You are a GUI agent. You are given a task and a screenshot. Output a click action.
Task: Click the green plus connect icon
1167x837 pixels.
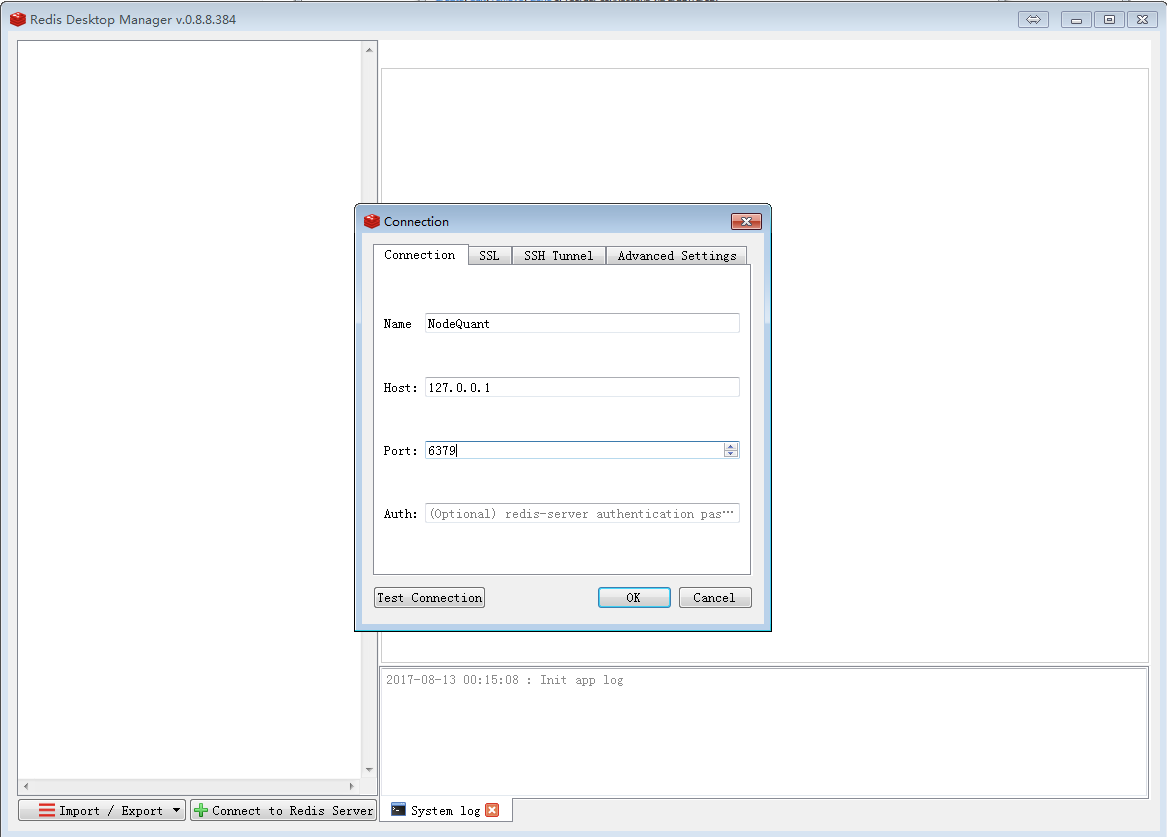pos(201,810)
